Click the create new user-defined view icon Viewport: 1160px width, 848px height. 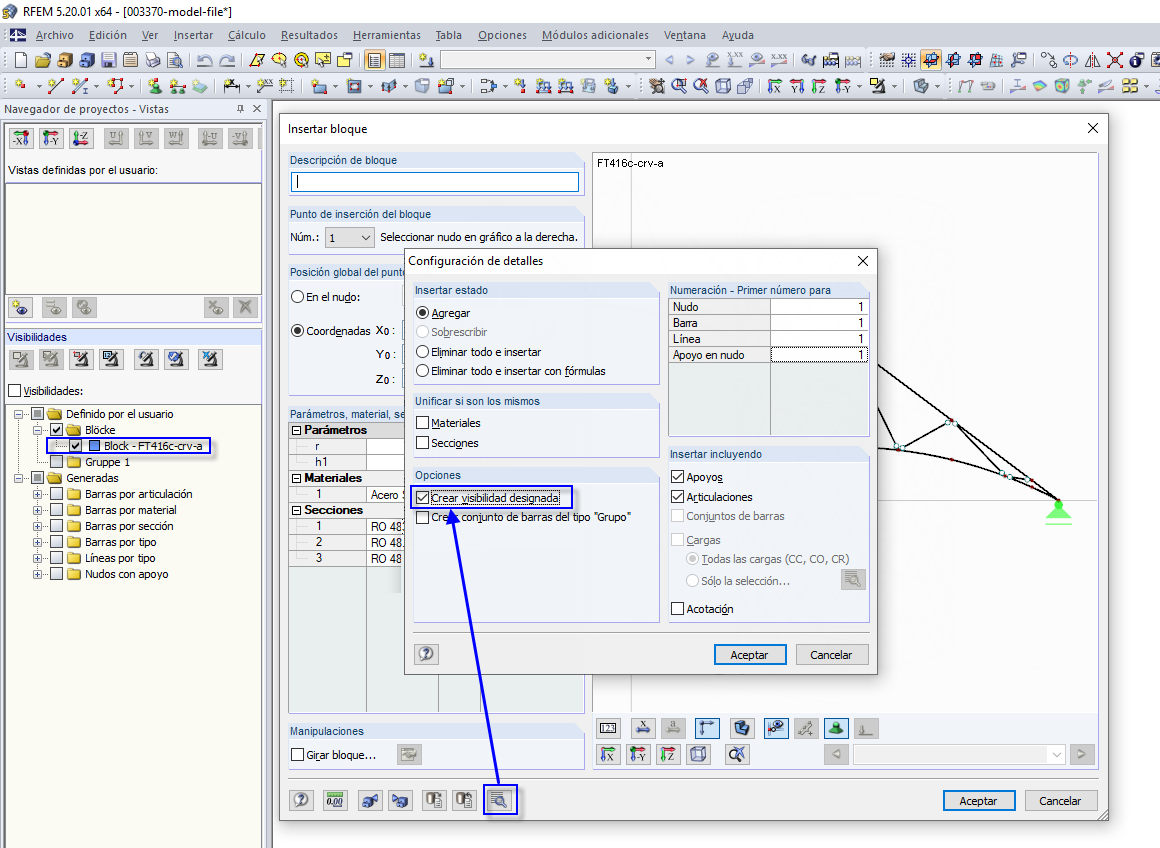(18, 307)
